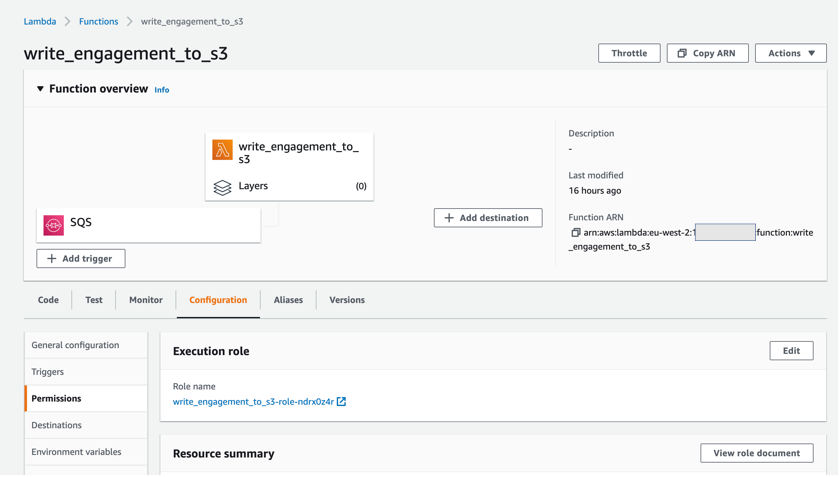Click the Lambda function orange icon
839x477 pixels.
coord(222,150)
